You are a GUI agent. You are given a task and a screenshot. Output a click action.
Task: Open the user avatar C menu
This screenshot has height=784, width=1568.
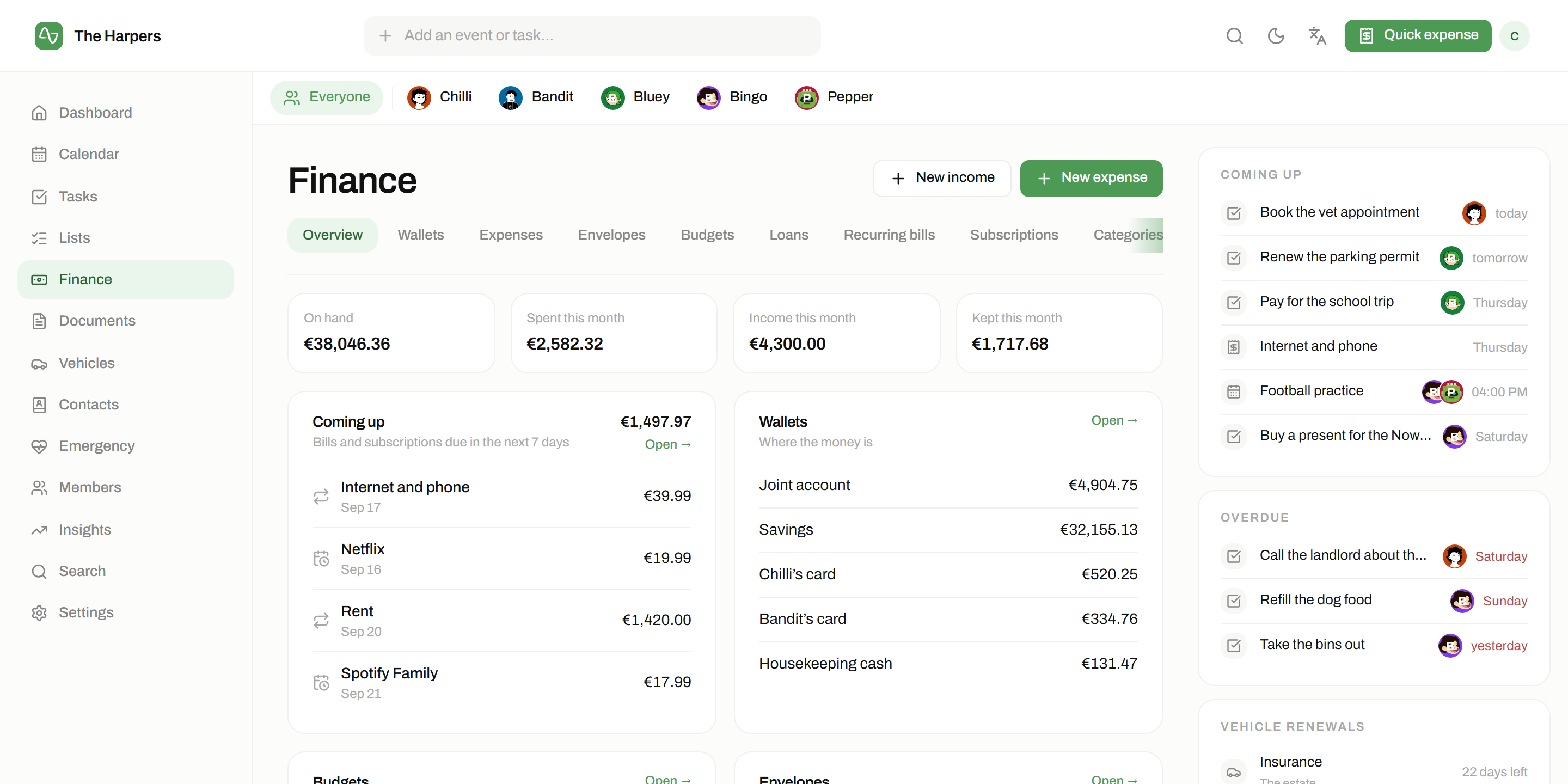[x=1515, y=36]
